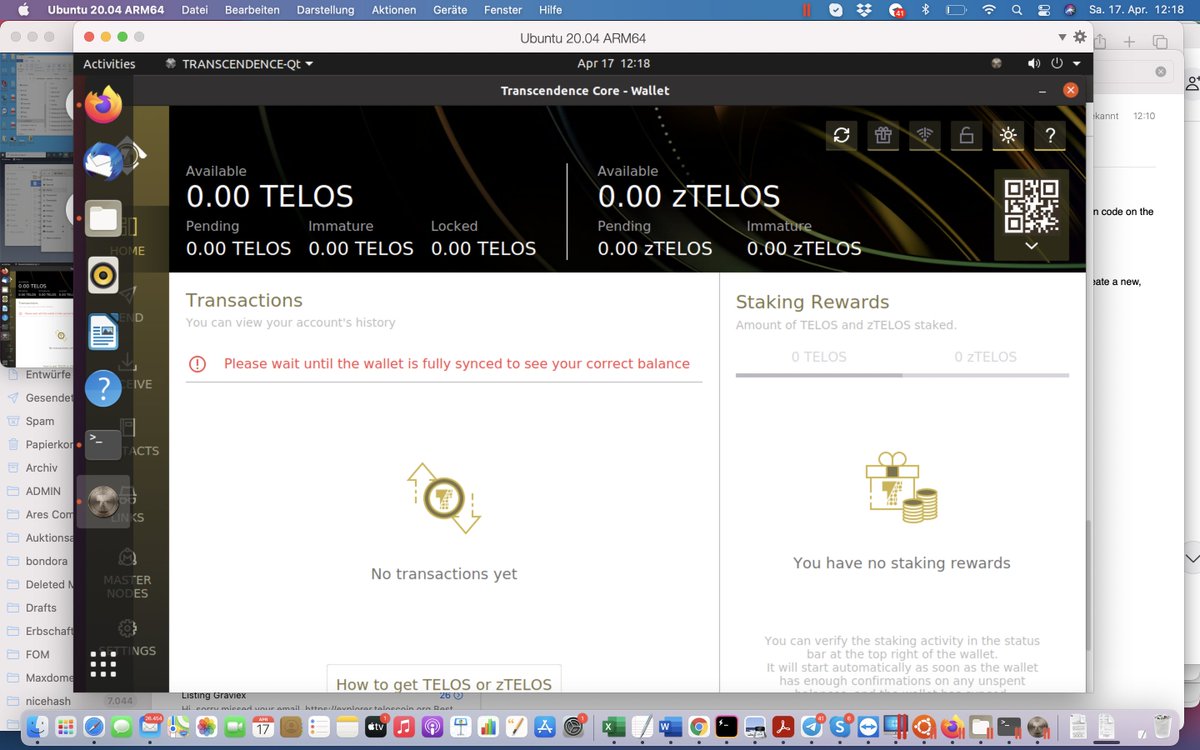Open Microsoft Excel in the macOS Dock
This screenshot has width=1200, height=750.
pos(615,726)
